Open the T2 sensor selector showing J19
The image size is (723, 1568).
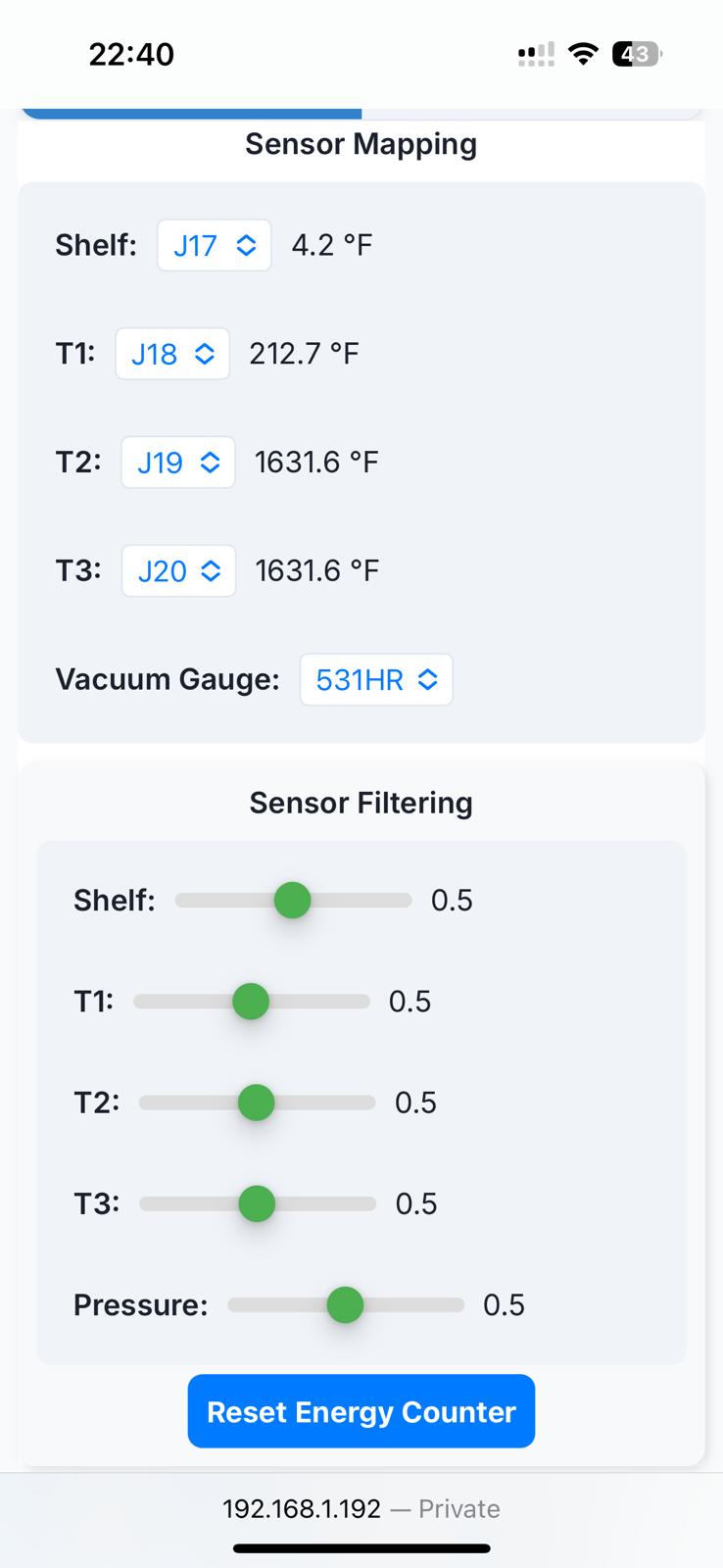click(x=177, y=462)
